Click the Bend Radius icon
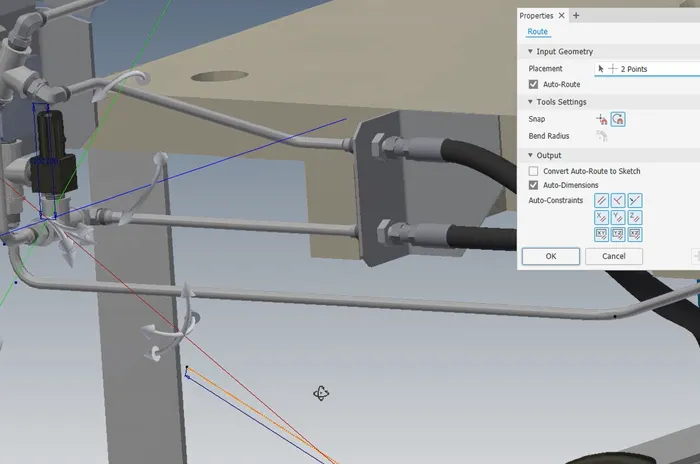 (x=602, y=135)
